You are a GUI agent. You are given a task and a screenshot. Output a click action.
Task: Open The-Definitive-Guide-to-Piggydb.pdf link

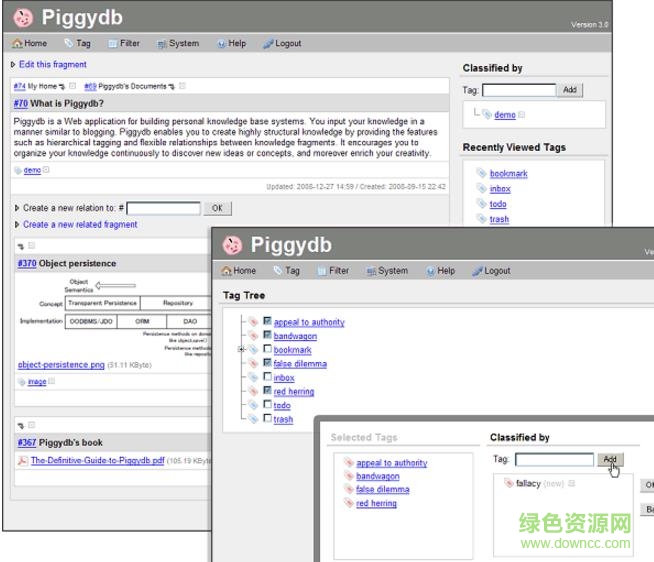[98, 460]
